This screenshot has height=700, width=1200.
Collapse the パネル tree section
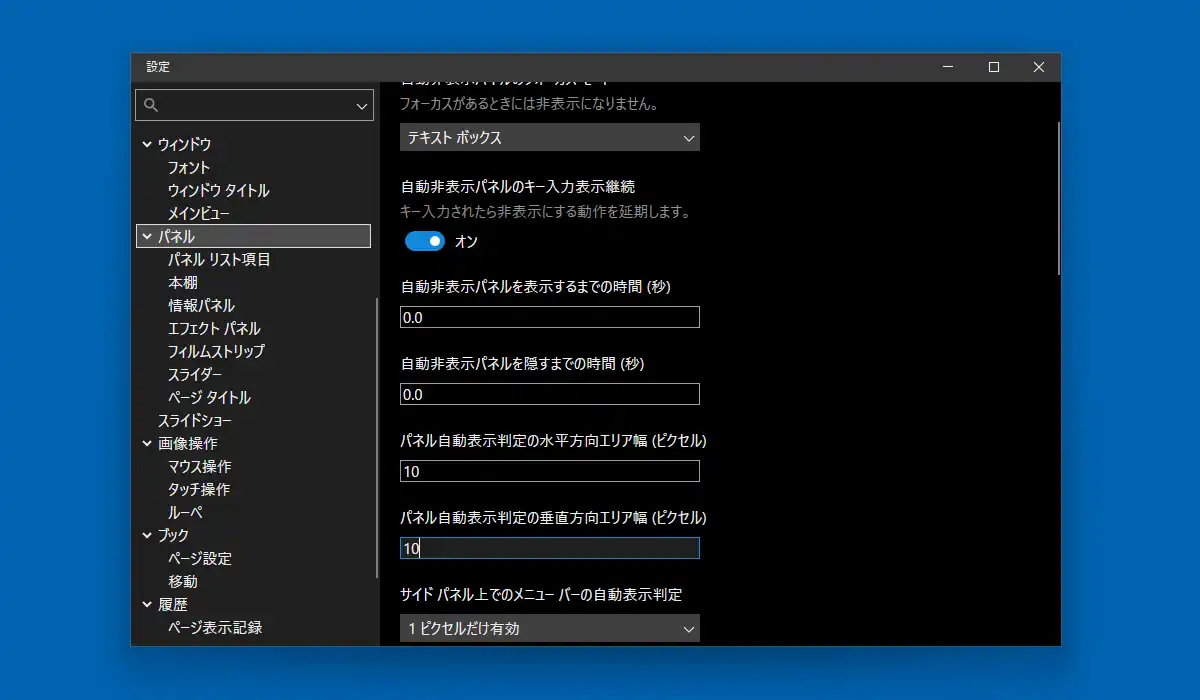coord(147,237)
